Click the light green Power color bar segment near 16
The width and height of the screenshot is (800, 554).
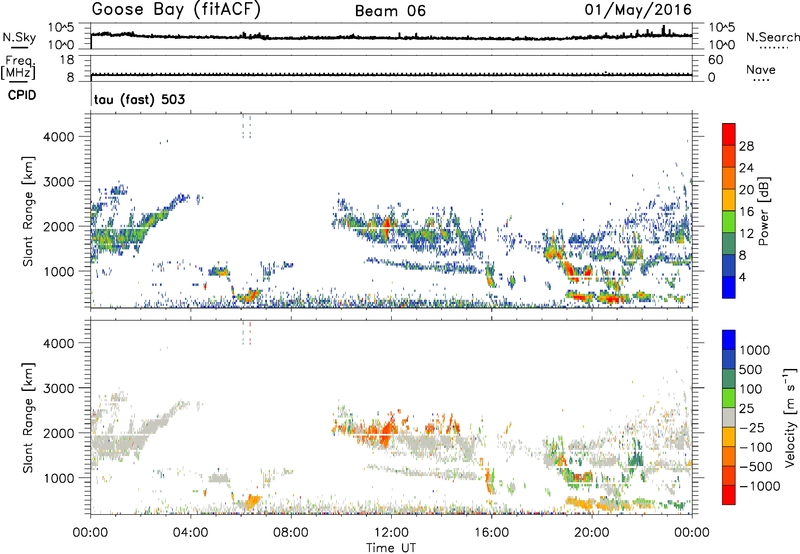729,221
